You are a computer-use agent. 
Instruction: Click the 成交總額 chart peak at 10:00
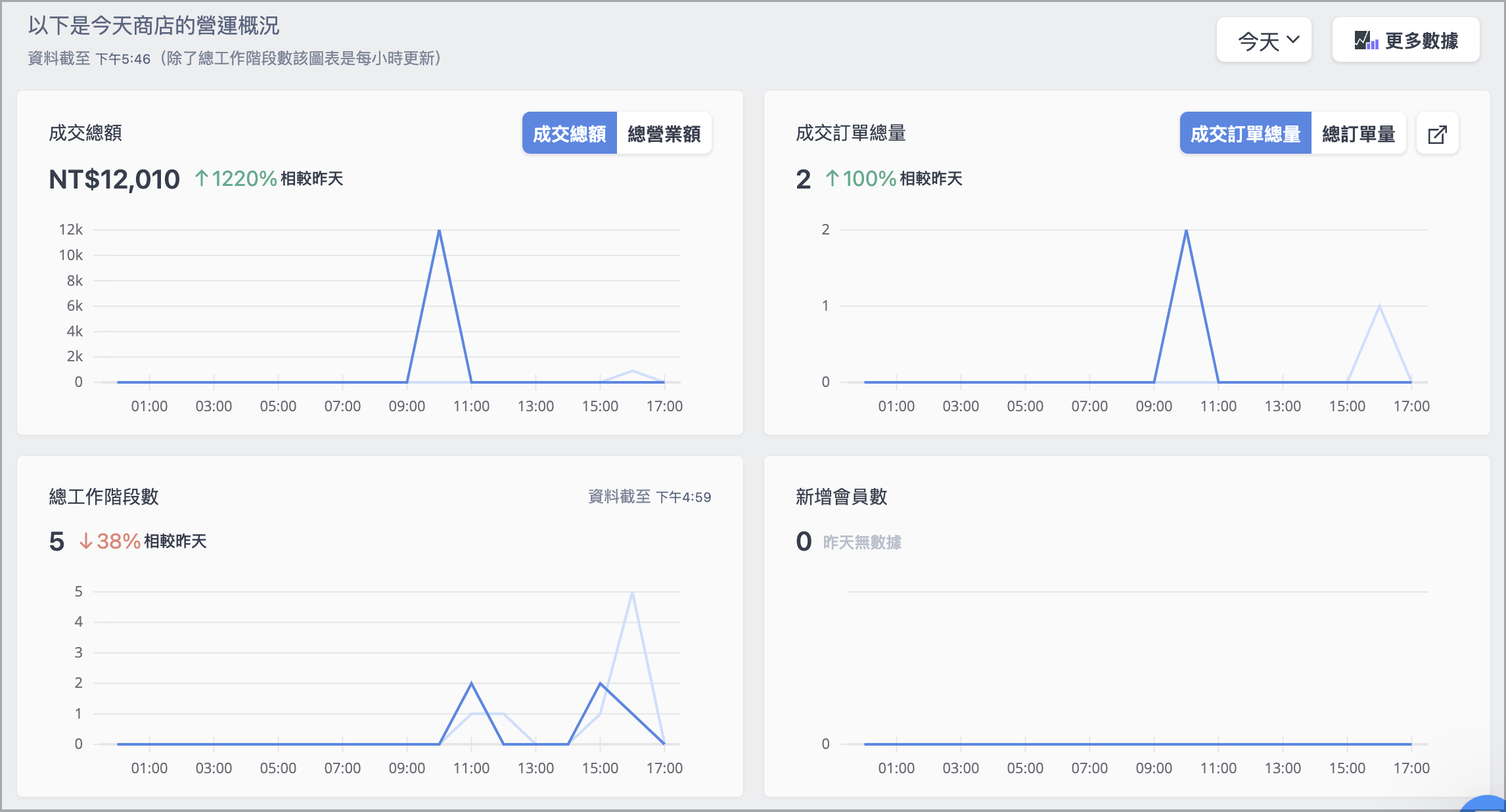(x=439, y=230)
